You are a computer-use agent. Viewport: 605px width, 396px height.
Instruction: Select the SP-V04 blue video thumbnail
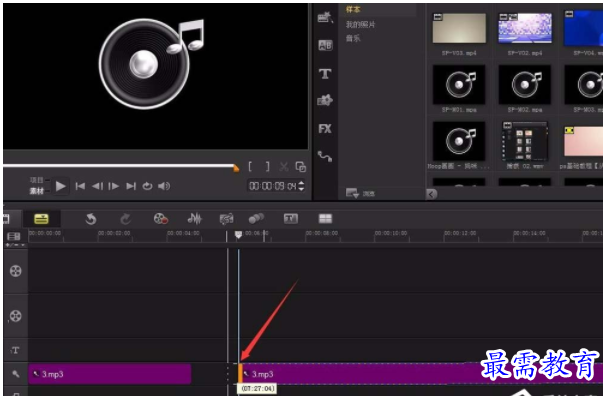point(583,28)
